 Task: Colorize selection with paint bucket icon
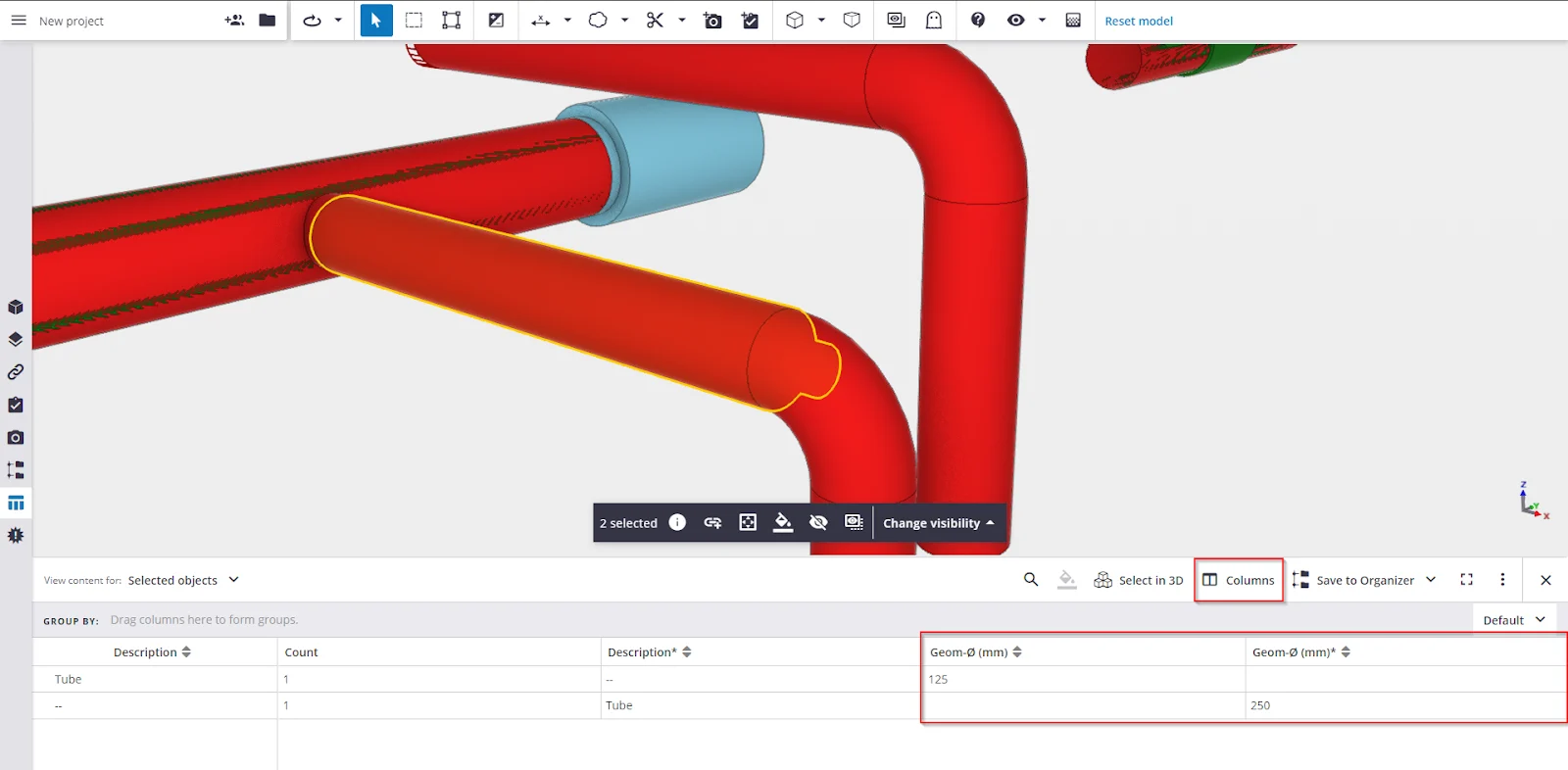tap(783, 523)
